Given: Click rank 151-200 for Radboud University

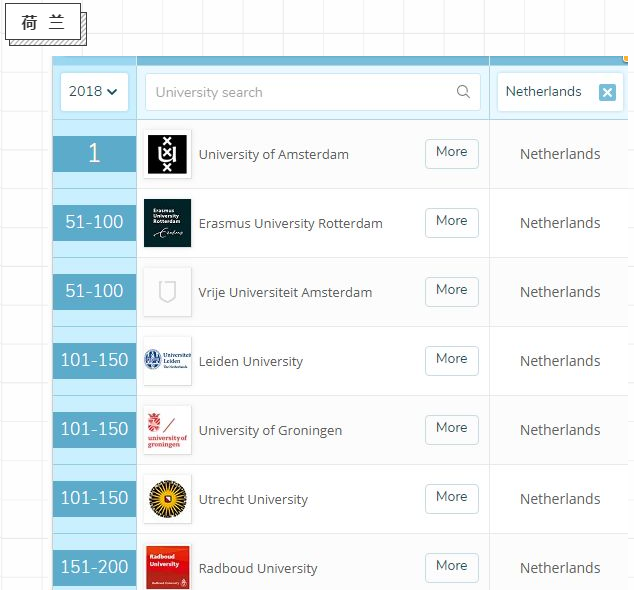Looking at the screenshot, I should (x=94, y=567).
